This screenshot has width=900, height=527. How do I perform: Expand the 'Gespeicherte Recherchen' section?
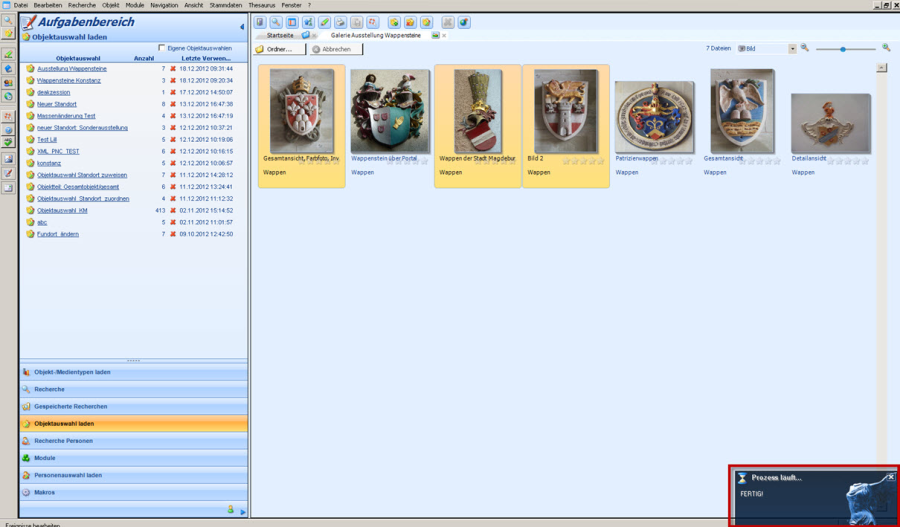pyautogui.click(x=134, y=406)
